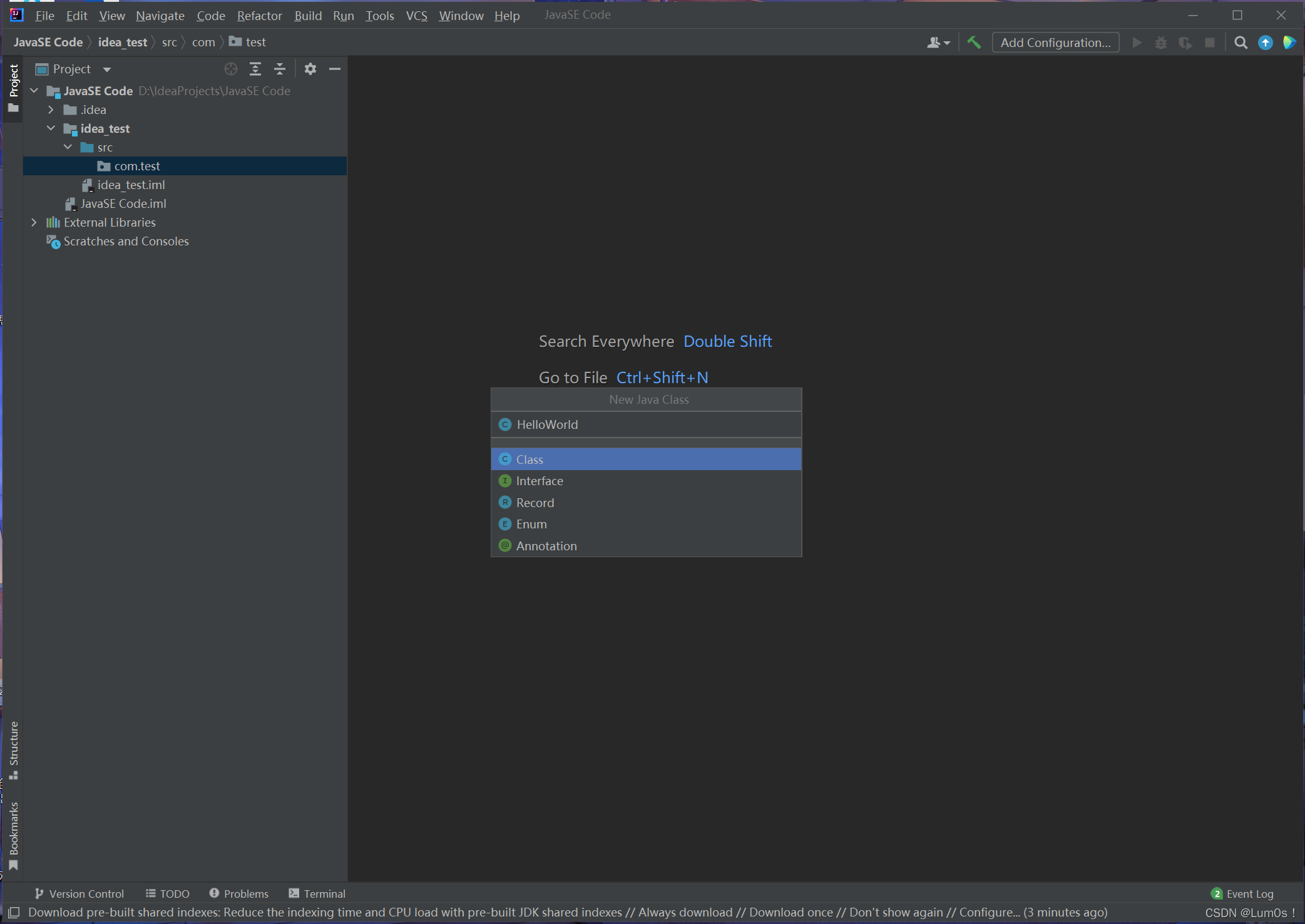This screenshot has height=924, width=1305.
Task: Click the IDE update arrow icon
Action: [x=1265, y=43]
